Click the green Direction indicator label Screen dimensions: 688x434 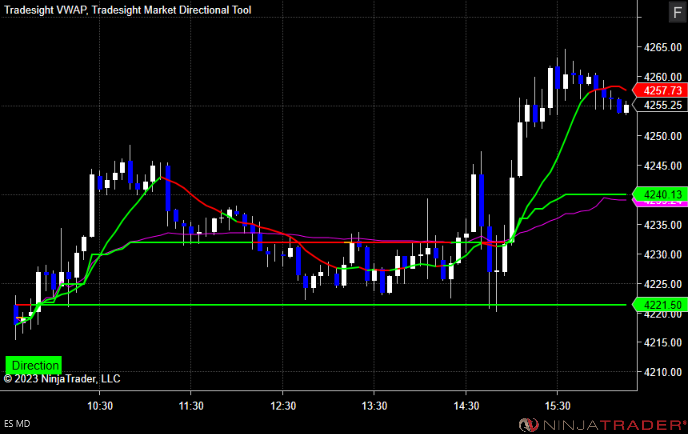(x=34, y=365)
